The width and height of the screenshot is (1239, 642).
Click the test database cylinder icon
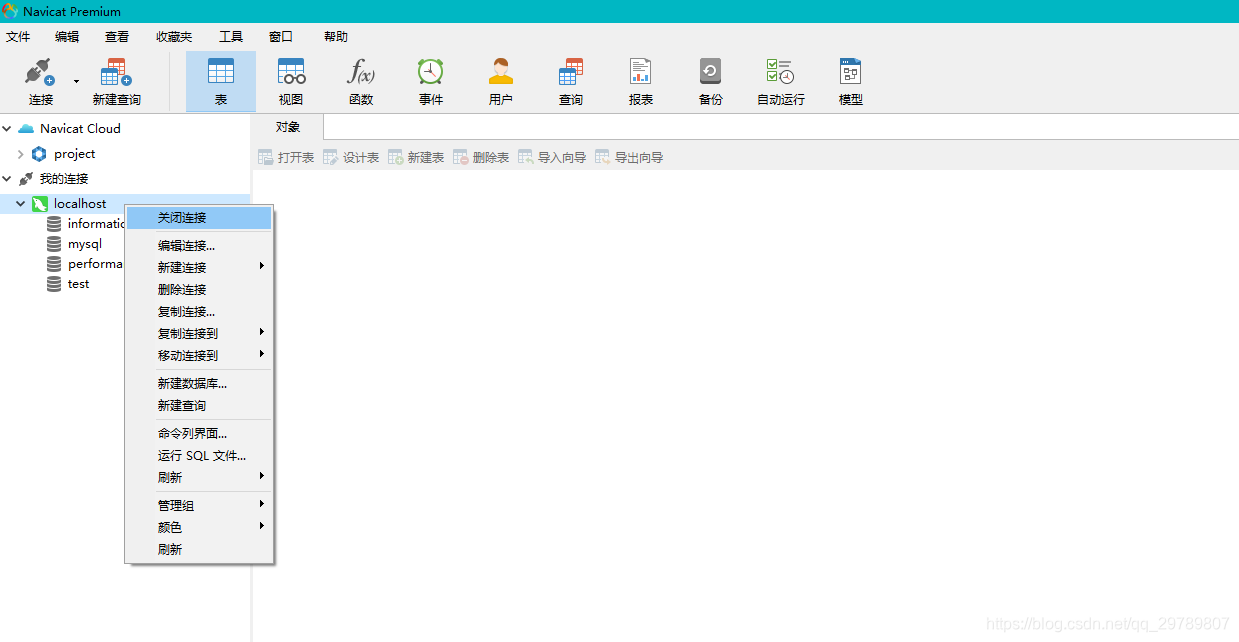pos(54,284)
